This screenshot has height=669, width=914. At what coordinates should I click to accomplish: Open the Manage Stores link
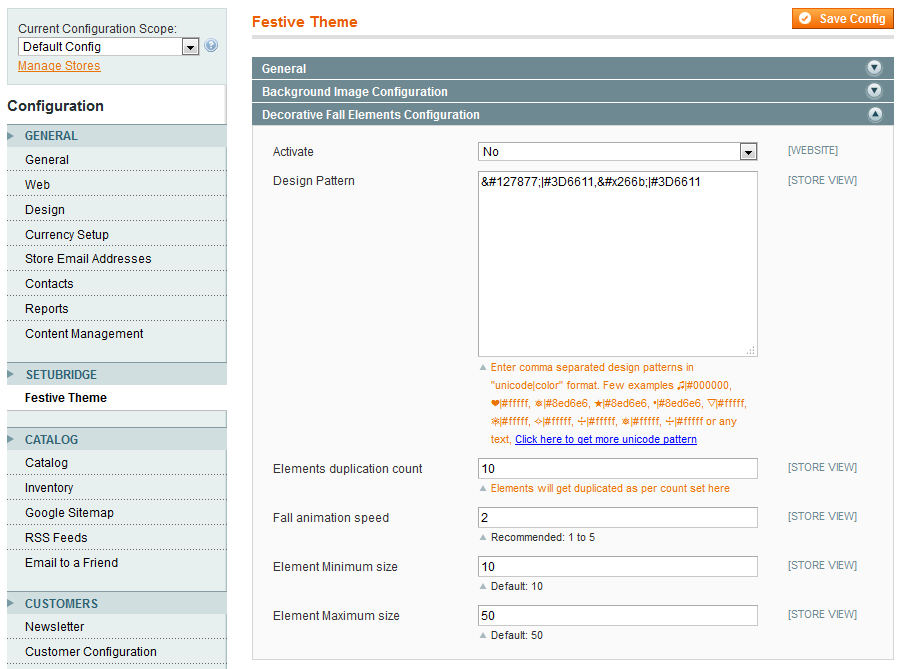pyautogui.click(x=59, y=66)
